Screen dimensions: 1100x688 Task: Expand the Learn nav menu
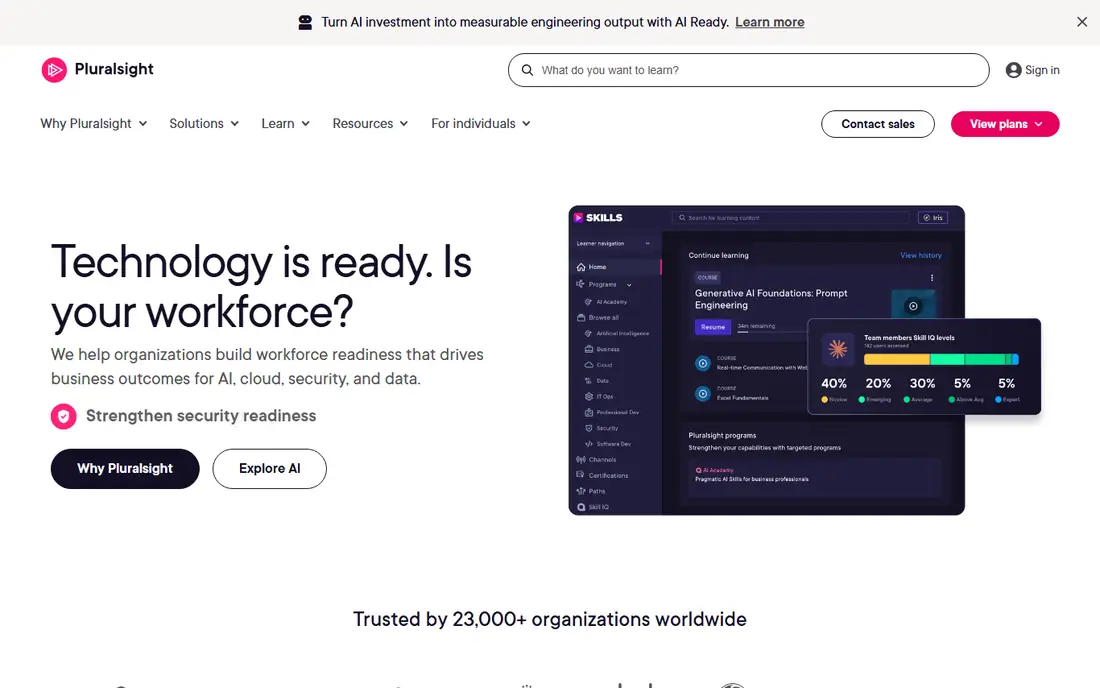[286, 123]
